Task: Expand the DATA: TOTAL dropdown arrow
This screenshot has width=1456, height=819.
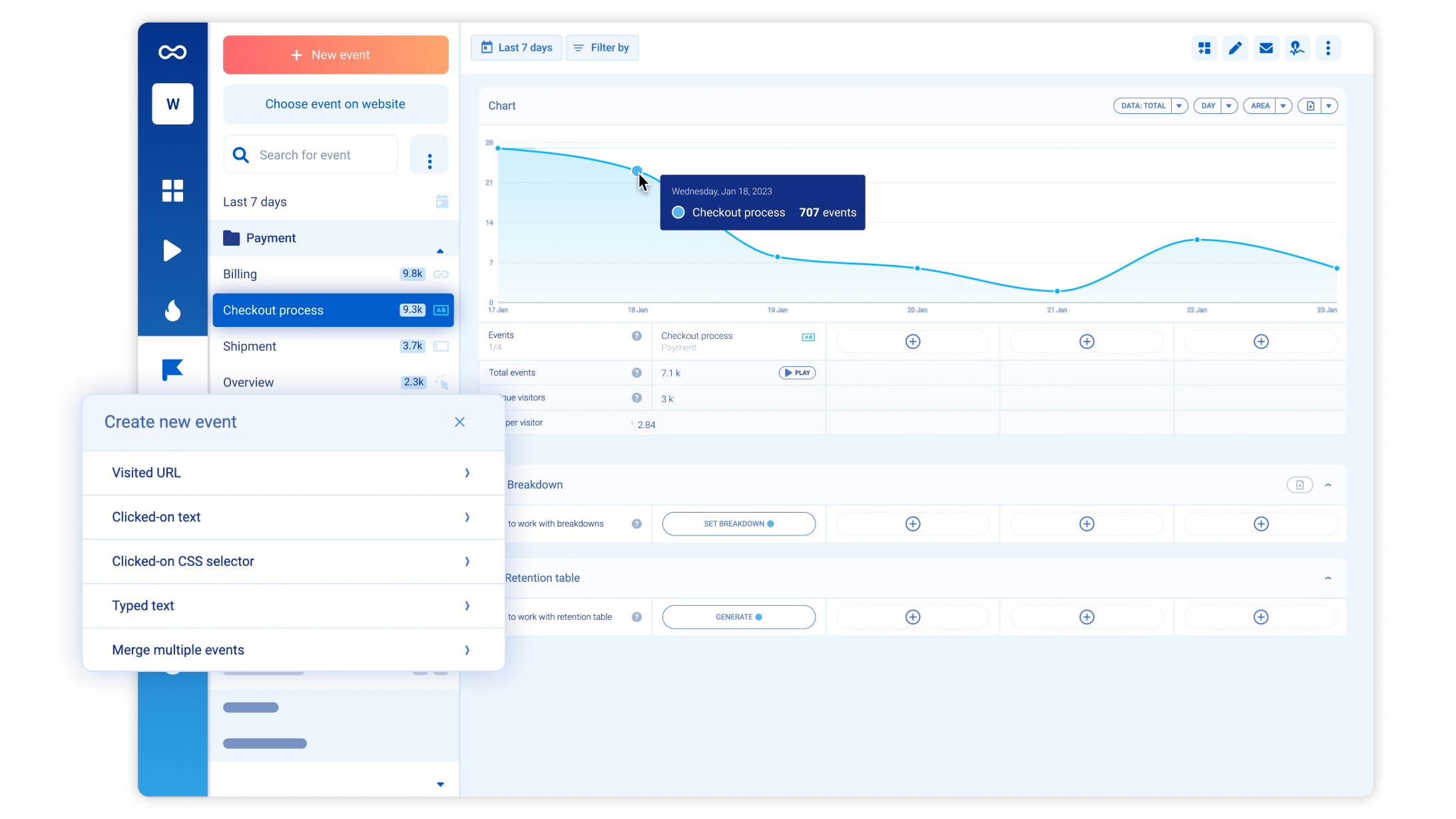Action: tap(1179, 106)
